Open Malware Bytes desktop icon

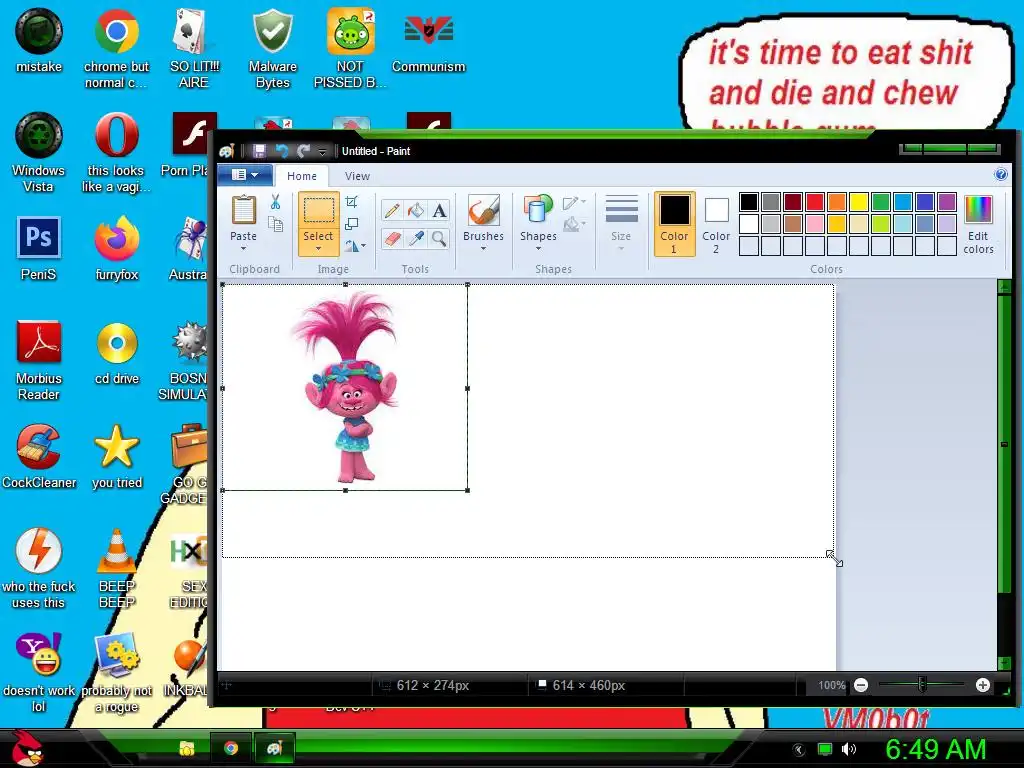click(272, 49)
